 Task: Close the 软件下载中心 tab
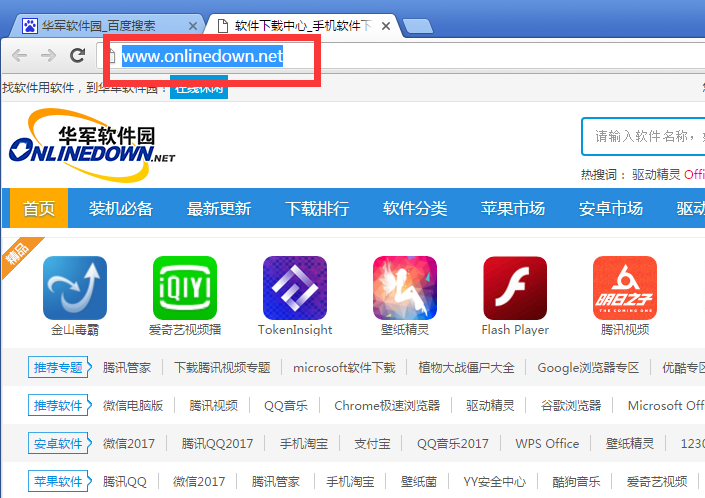pyautogui.click(x=385, y=27)
